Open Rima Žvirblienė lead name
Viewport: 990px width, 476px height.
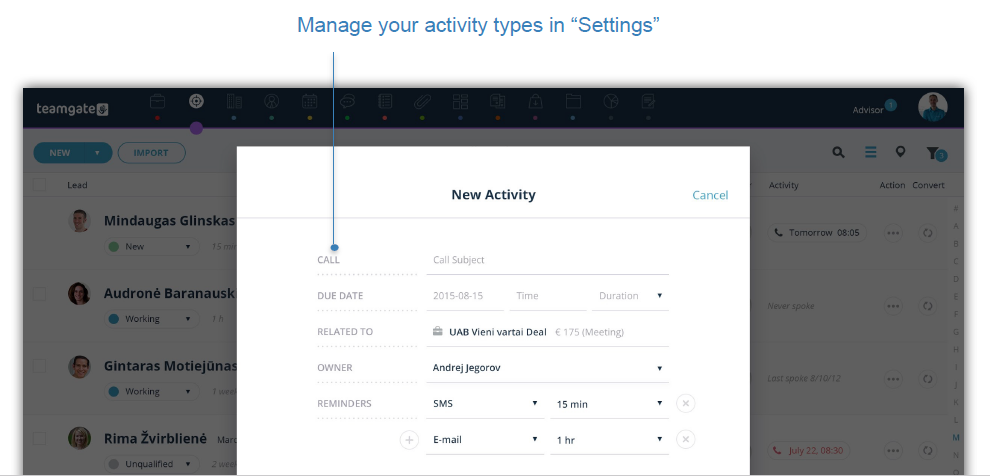(x=155, y=438)
